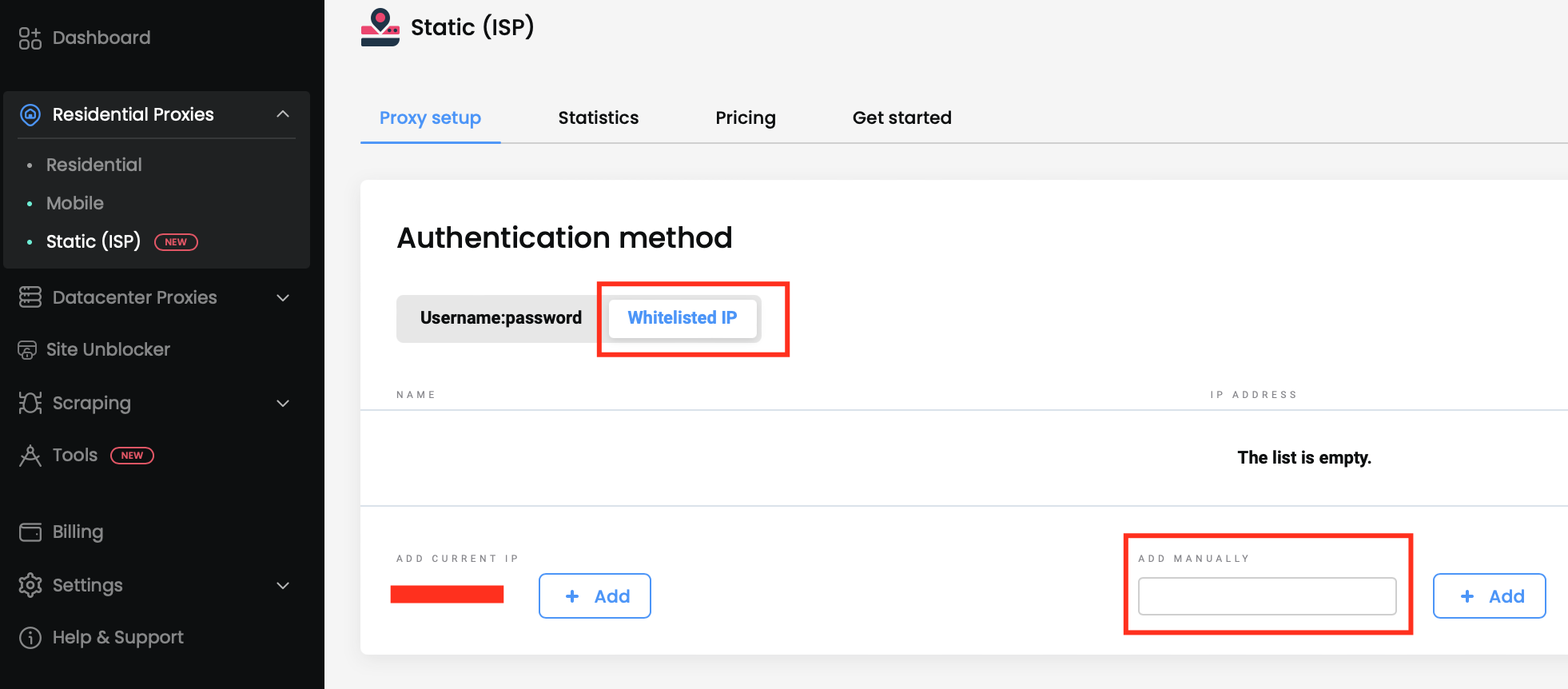The width and height of the screenshot is (1568, 689).
Task: Select Whitelisted IP authentication method
Action: coord(683,318)
